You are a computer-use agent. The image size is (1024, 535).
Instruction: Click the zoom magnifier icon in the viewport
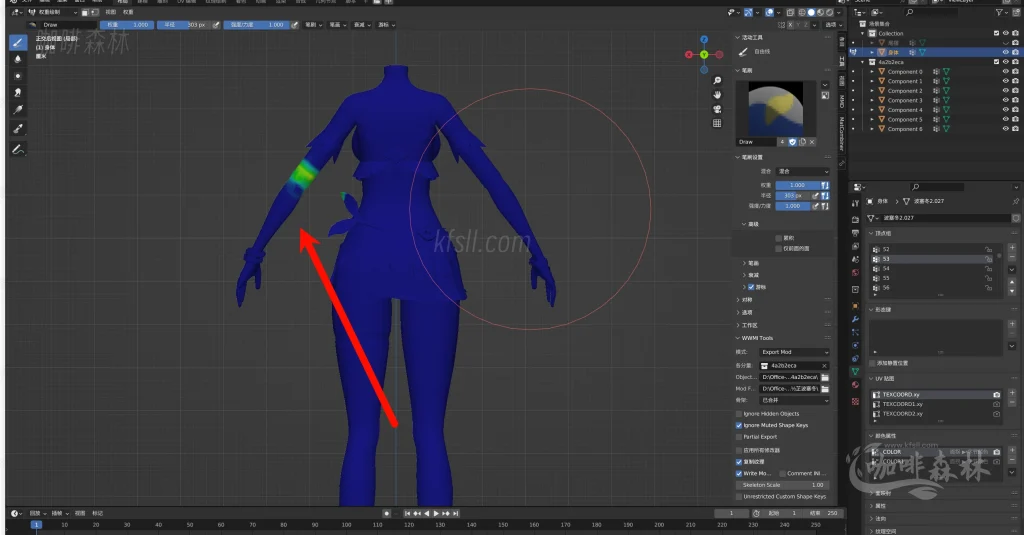tap(717, 80)
